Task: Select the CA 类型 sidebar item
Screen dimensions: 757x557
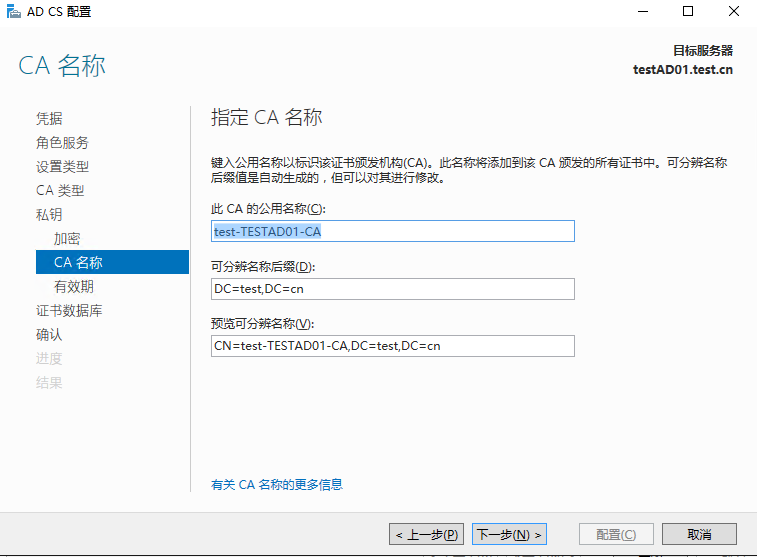Action: (x=60, y=191)
